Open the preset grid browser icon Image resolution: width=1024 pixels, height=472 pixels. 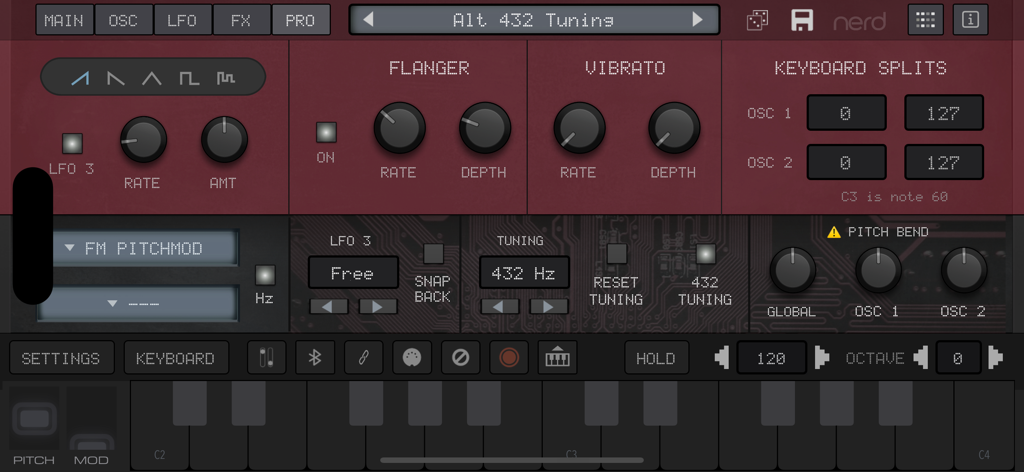tap(925, 20)
